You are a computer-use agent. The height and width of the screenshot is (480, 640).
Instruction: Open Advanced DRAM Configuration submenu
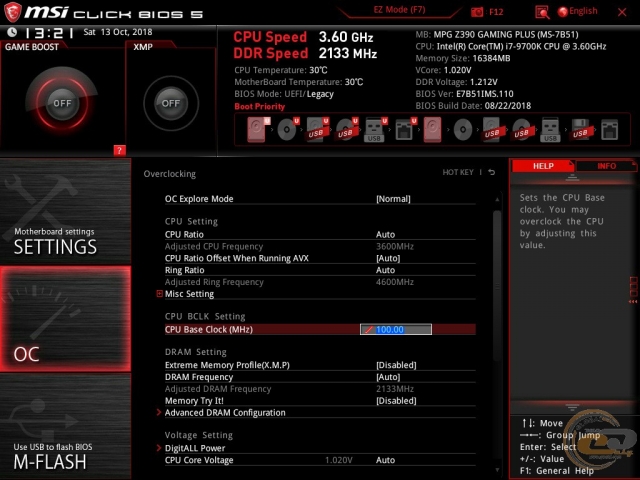(225, 413)
